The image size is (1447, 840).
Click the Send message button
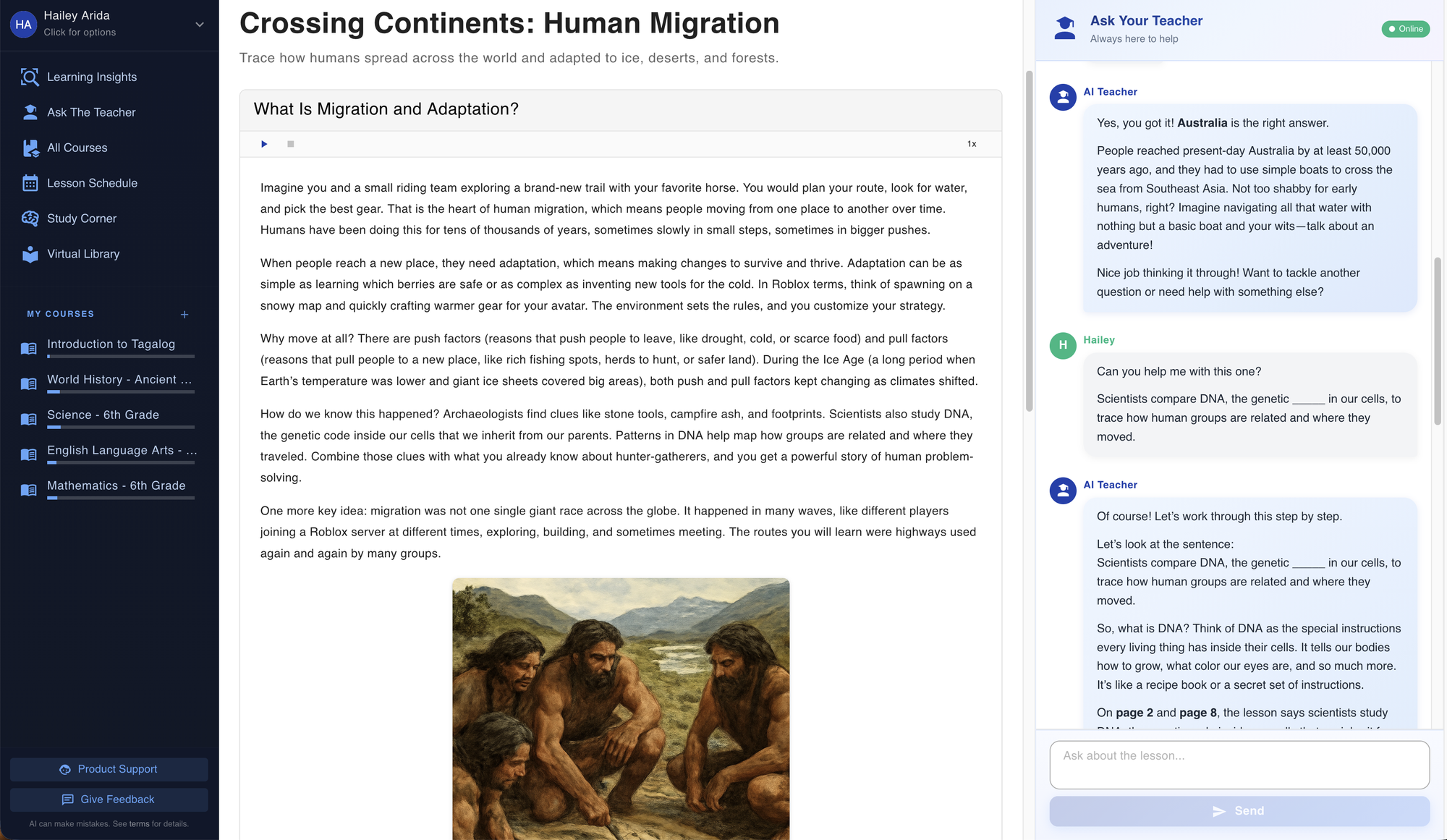point(1239,811)
